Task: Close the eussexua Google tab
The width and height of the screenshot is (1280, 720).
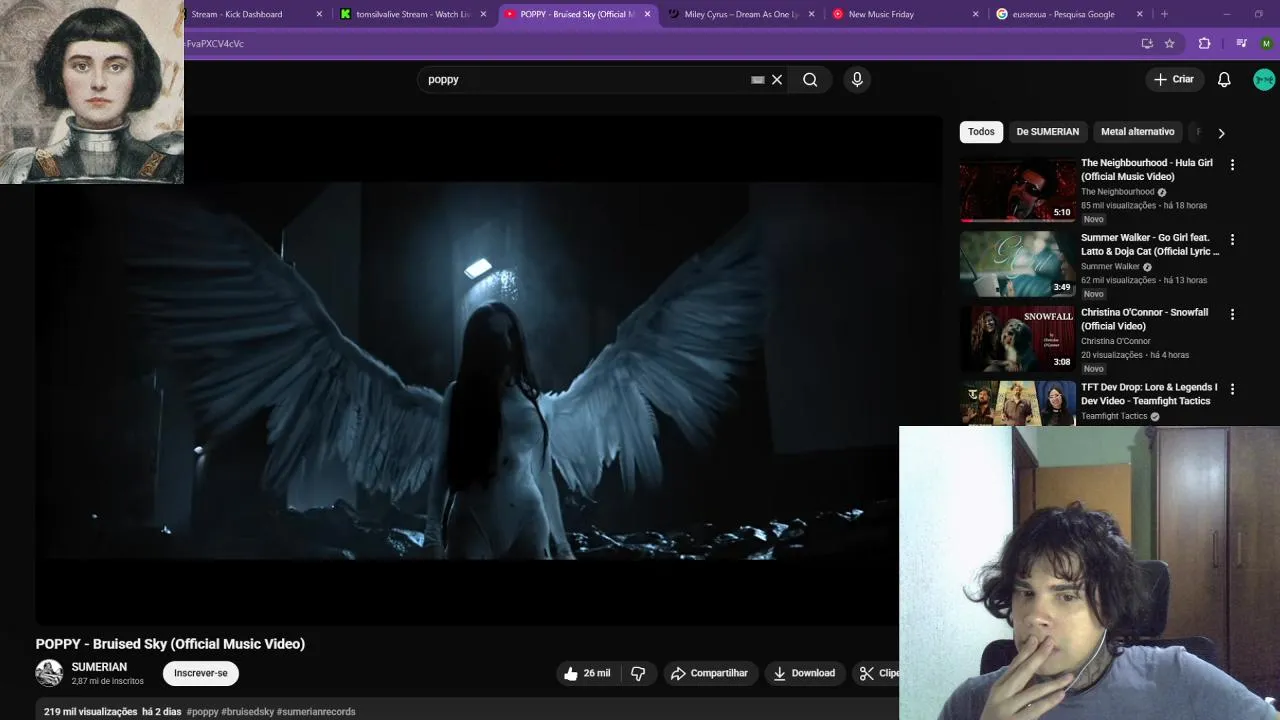Action: 1139,14
